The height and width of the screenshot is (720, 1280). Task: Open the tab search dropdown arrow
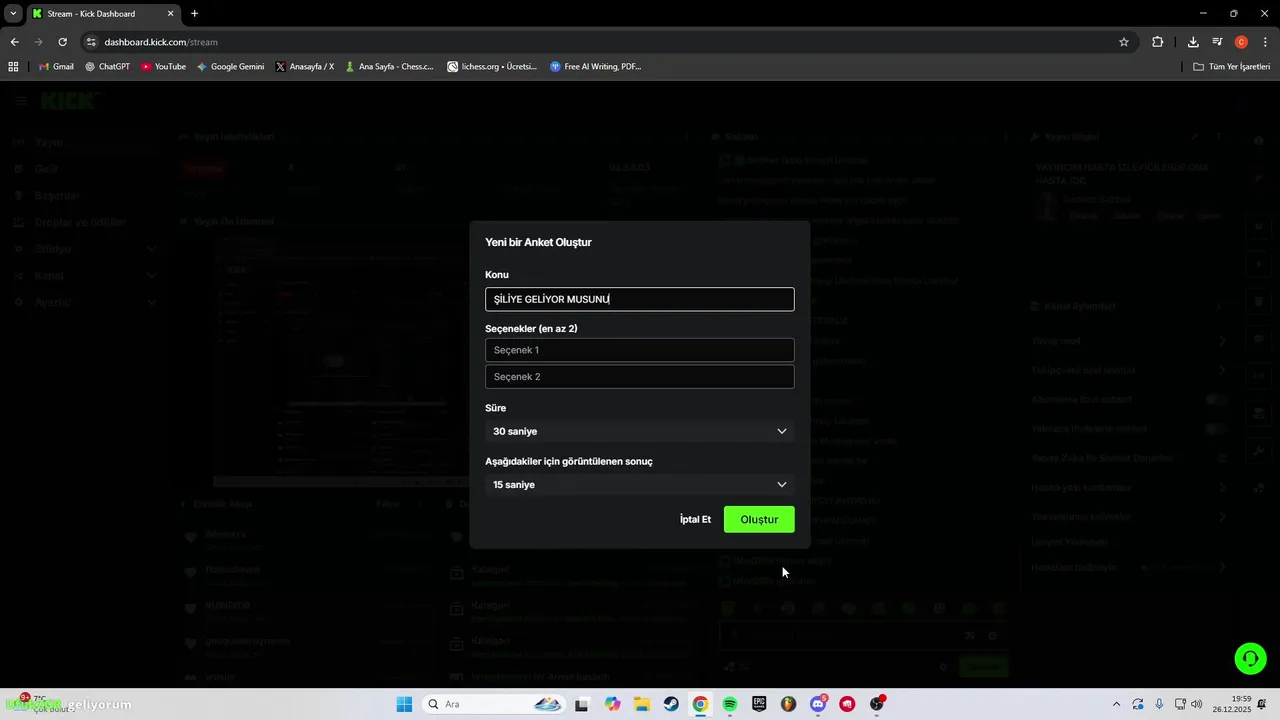(x=13, y=14)
